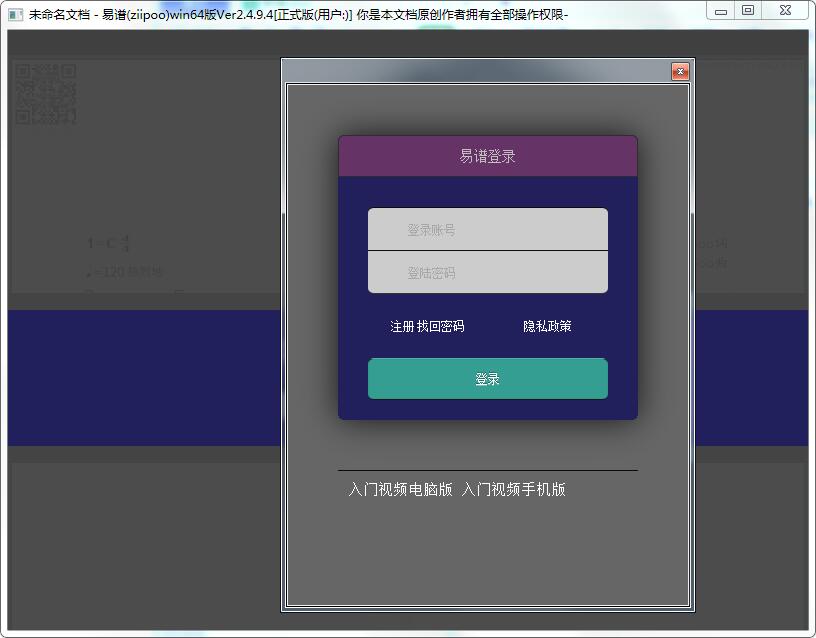
Task: Minimize the ziipoo main window
Action: point(719,10)
